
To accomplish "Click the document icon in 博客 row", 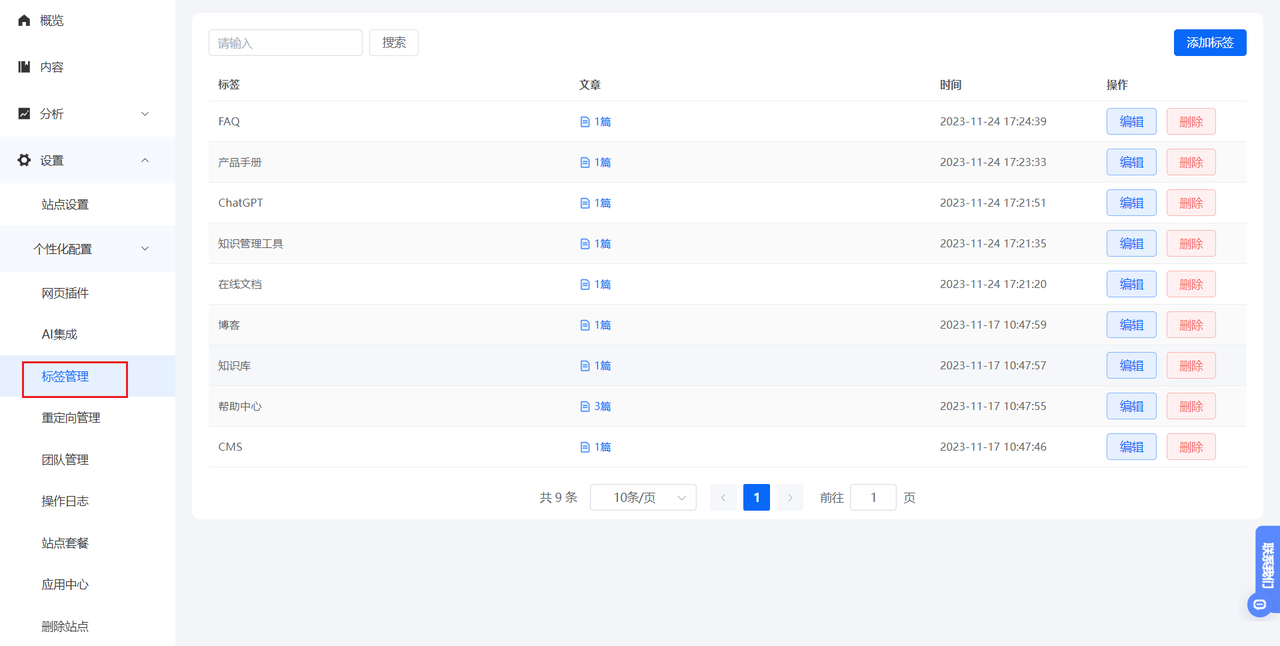I will click(x=585, y=325).
